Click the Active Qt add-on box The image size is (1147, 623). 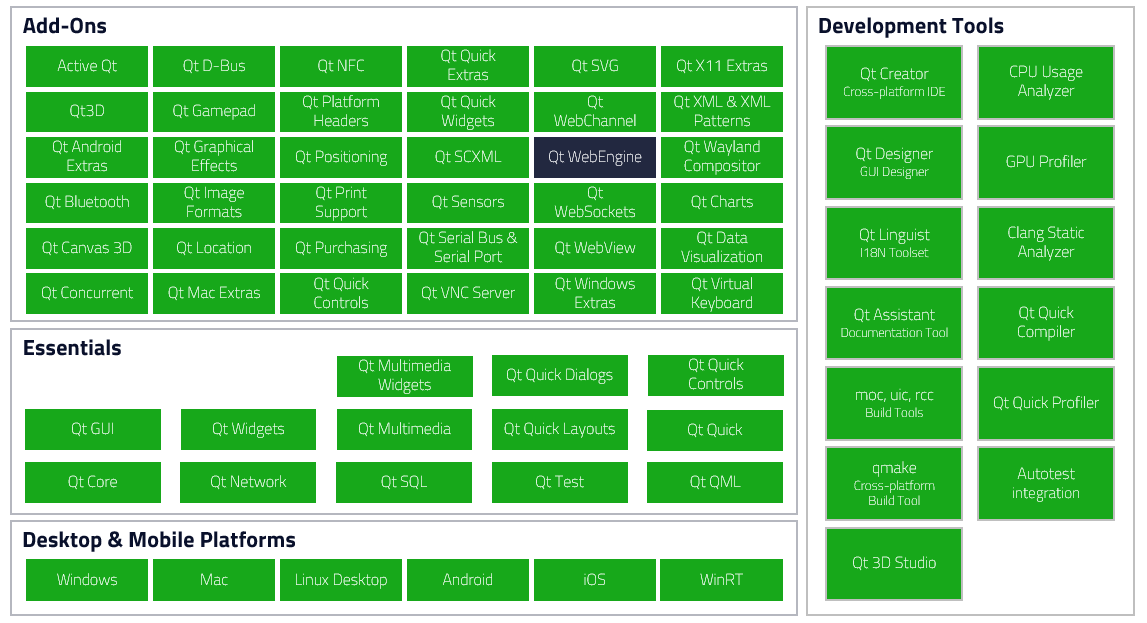(87, 66)
